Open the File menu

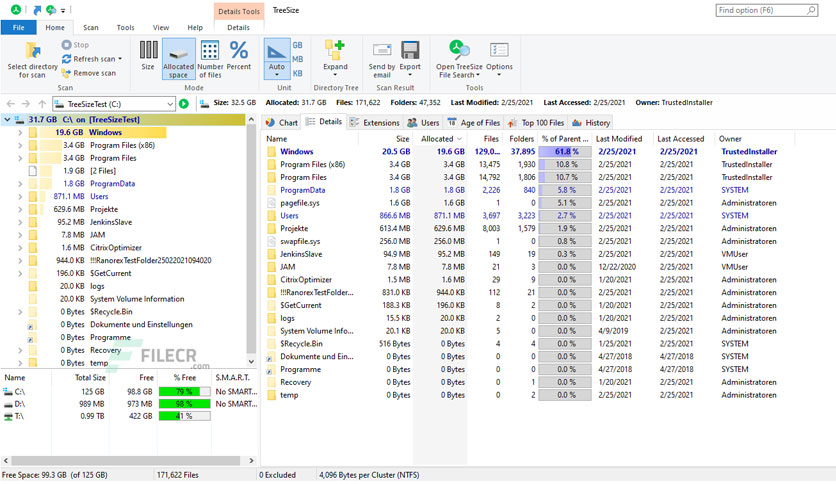[x=19, y=28]
